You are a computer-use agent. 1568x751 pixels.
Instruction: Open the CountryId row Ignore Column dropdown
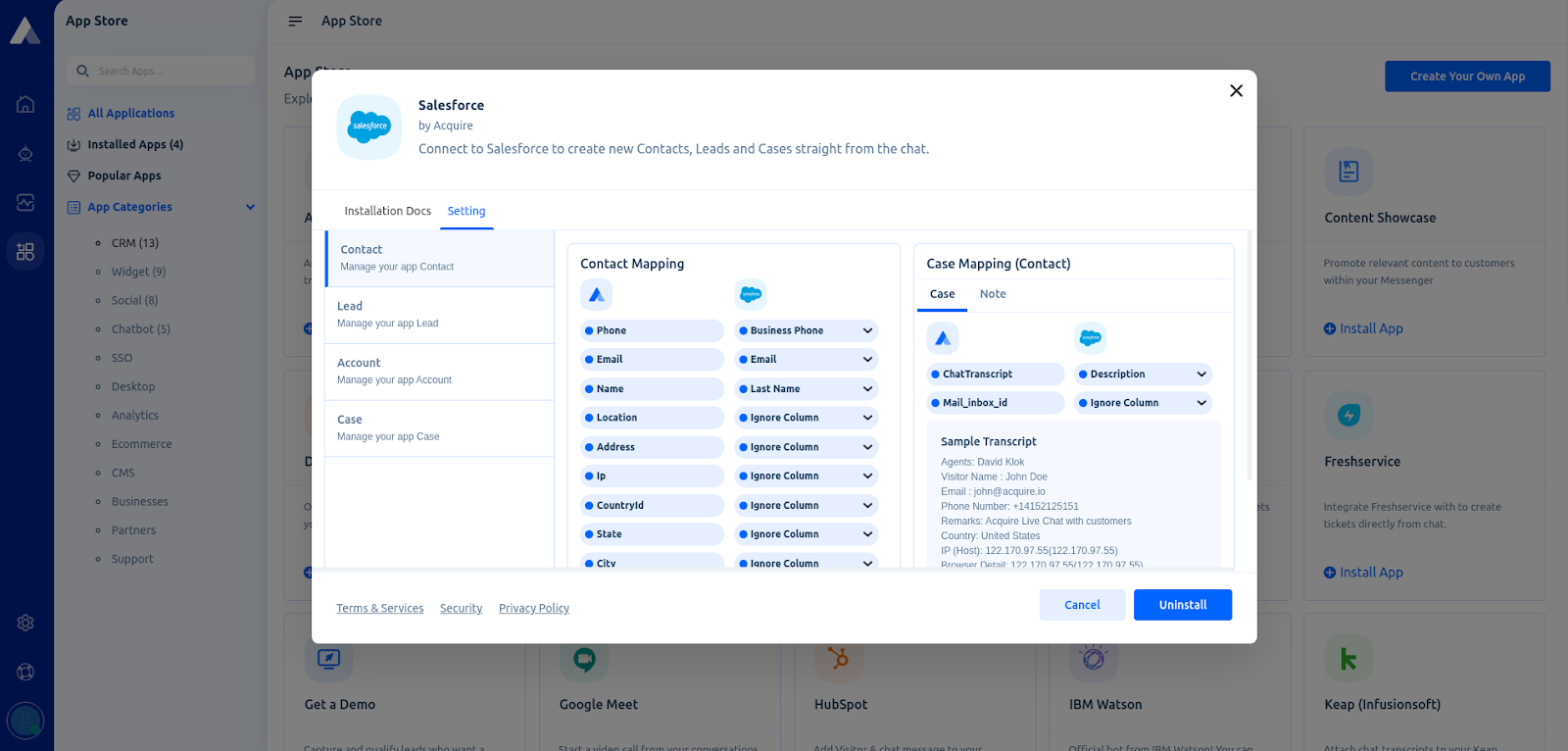pyautogui.click(x=807, y=506)
